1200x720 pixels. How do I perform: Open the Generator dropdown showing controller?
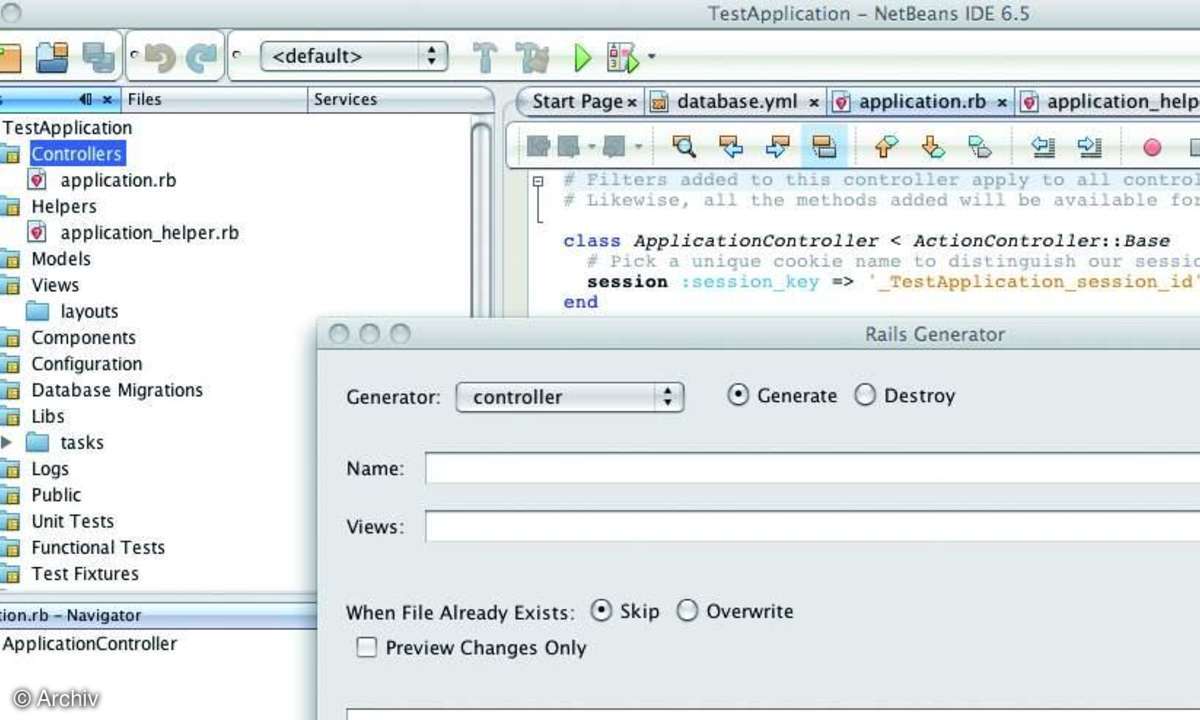click(570, 397)
